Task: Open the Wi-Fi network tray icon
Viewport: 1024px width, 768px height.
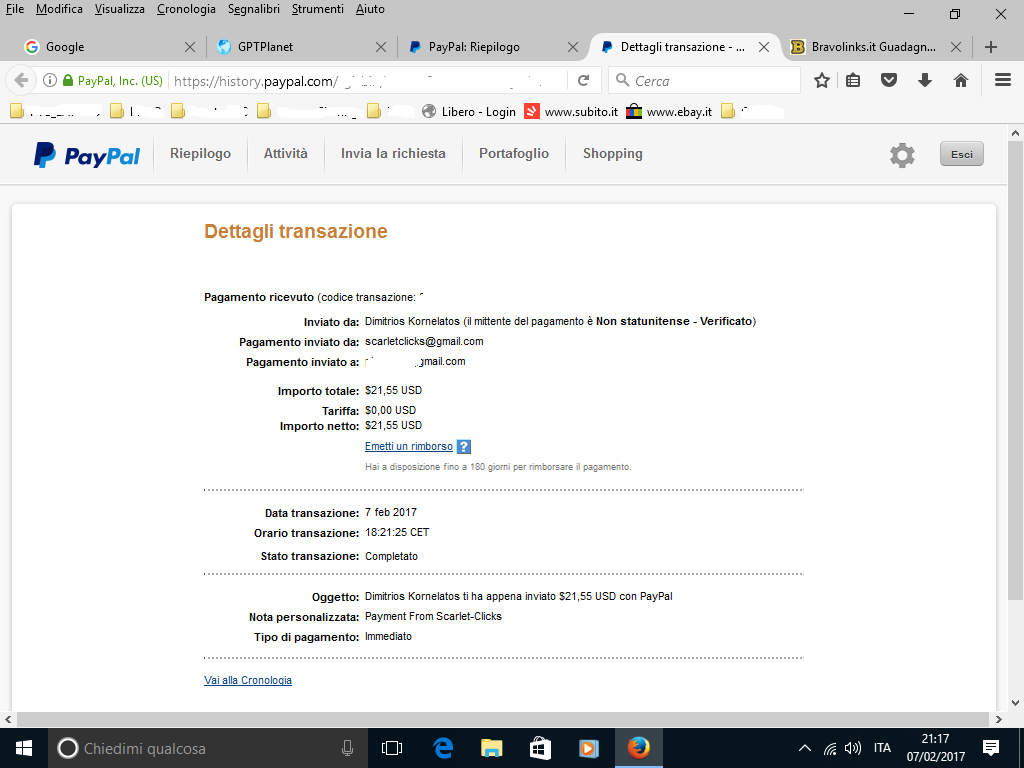Action: [x=829, y=748]
